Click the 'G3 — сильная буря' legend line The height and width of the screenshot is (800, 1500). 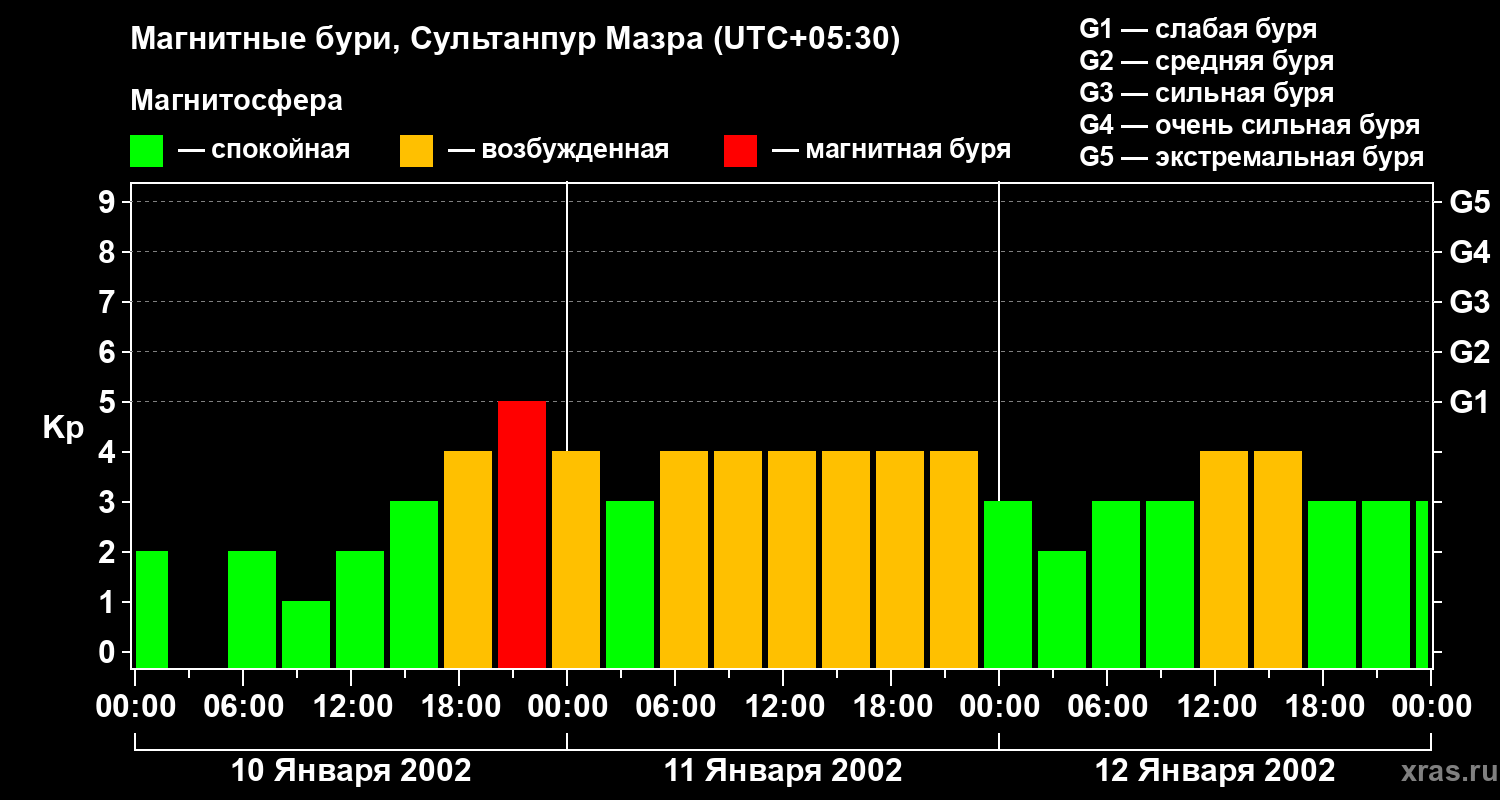[x=1206, y=93]
